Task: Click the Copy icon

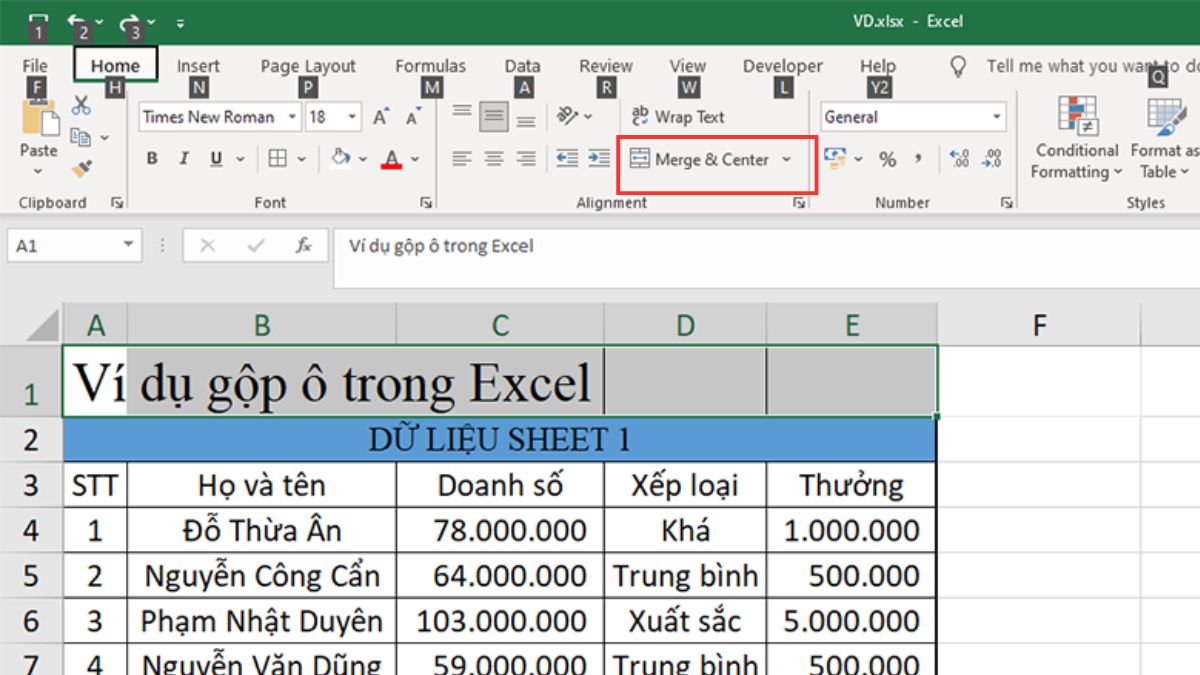Action: (81, 136)
